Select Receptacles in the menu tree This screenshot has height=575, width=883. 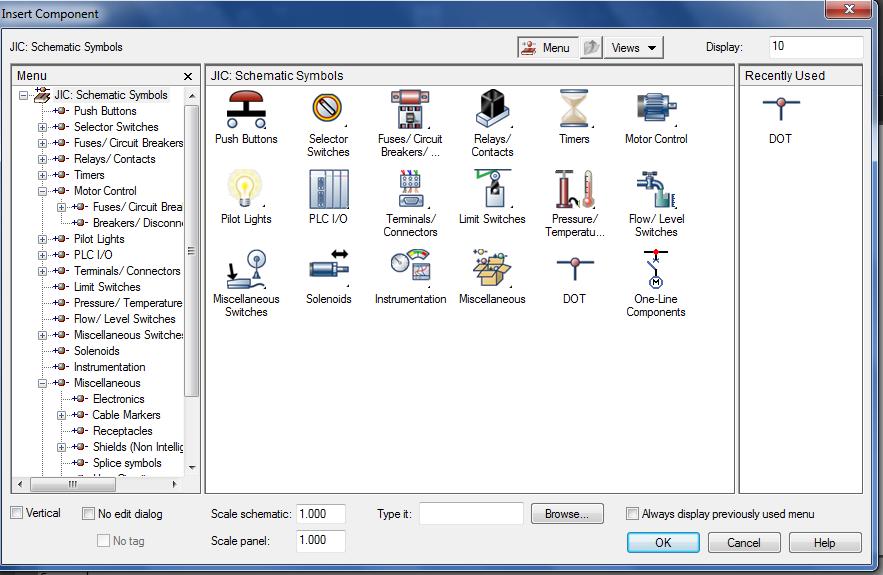tap(123, 431)
